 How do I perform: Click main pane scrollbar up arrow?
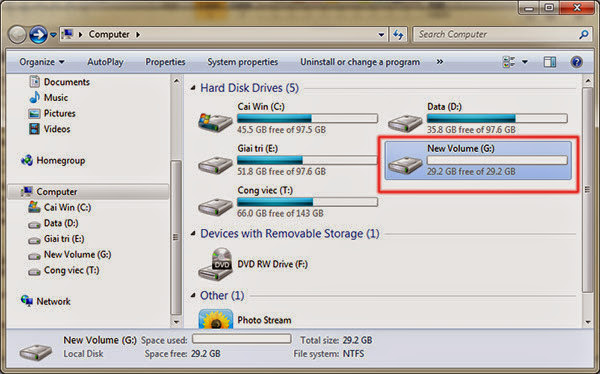588,81
